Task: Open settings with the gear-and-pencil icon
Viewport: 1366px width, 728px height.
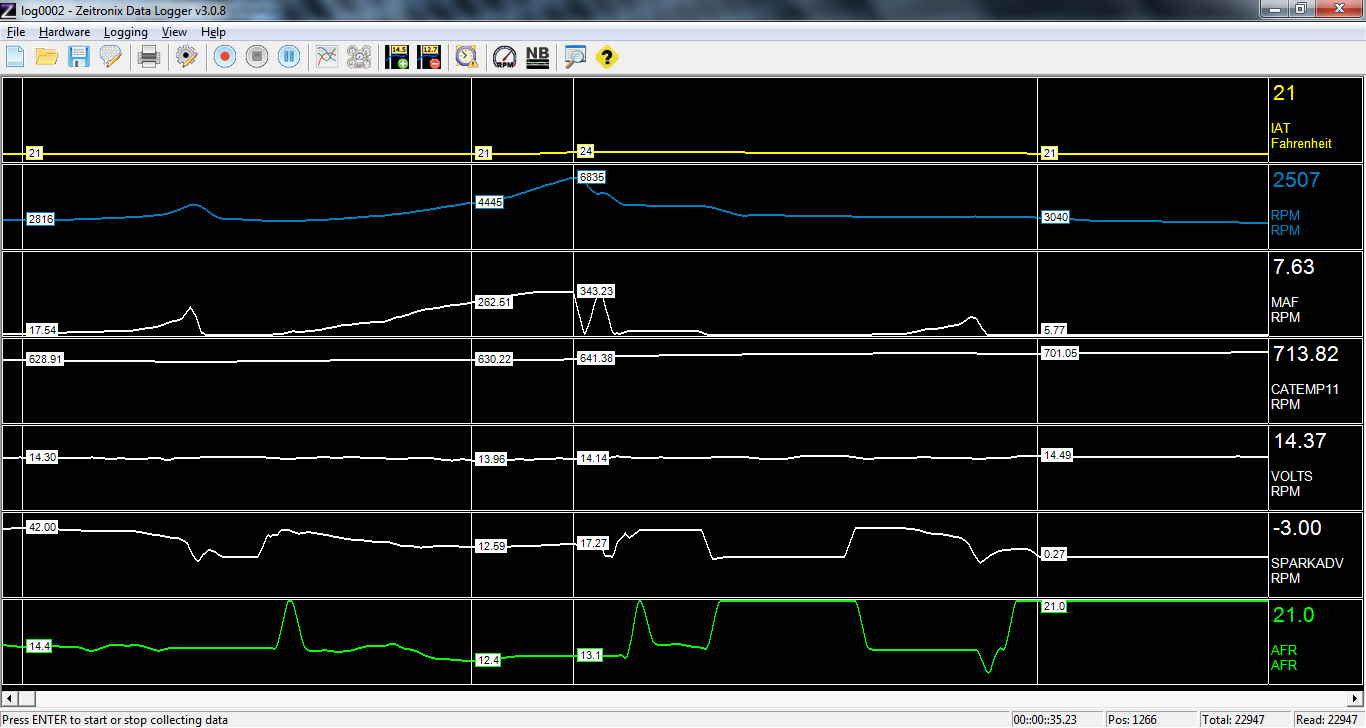Action: click(x=186, y=57)
